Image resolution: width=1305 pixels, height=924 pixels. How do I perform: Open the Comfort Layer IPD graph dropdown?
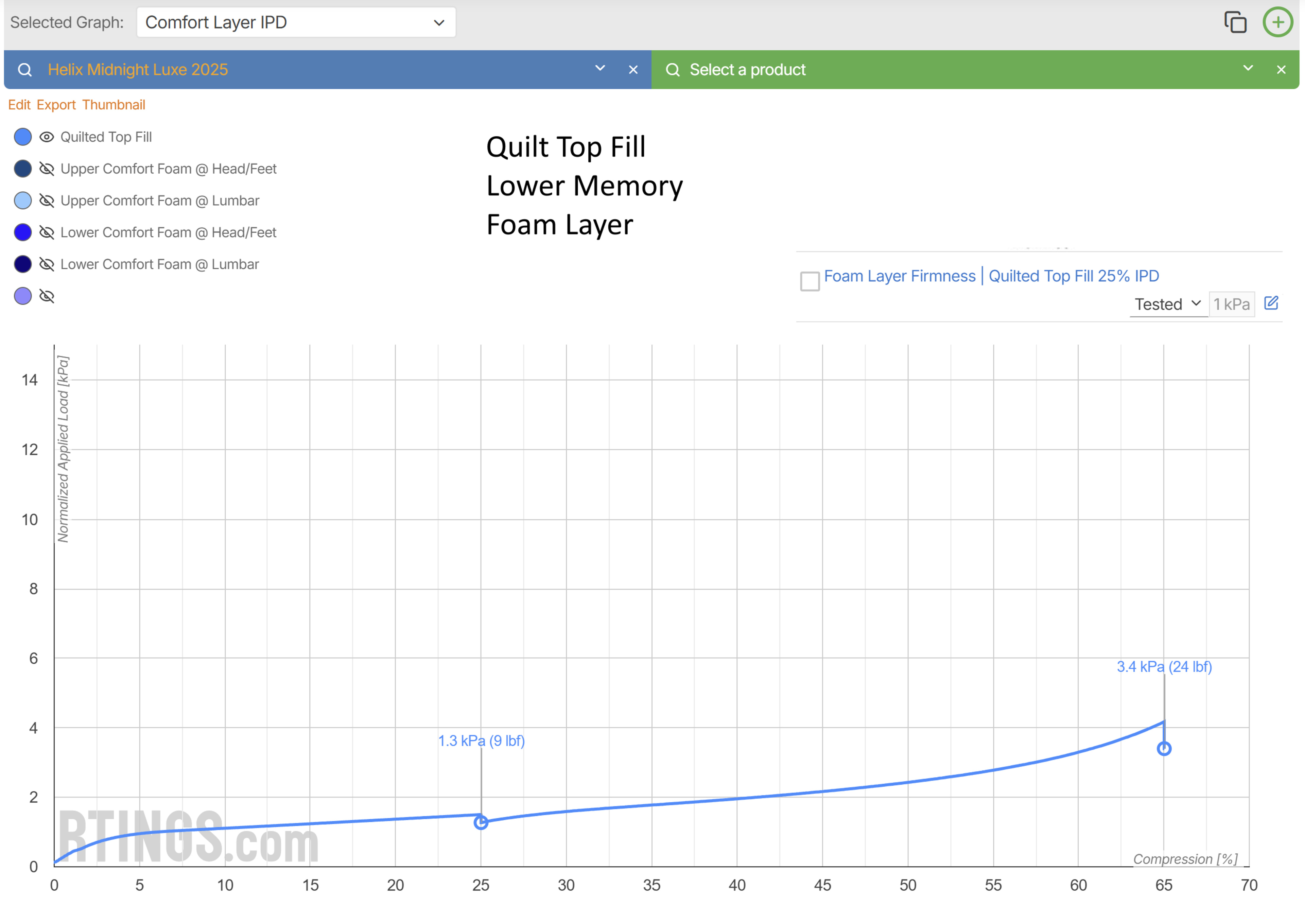coord(296,23)
